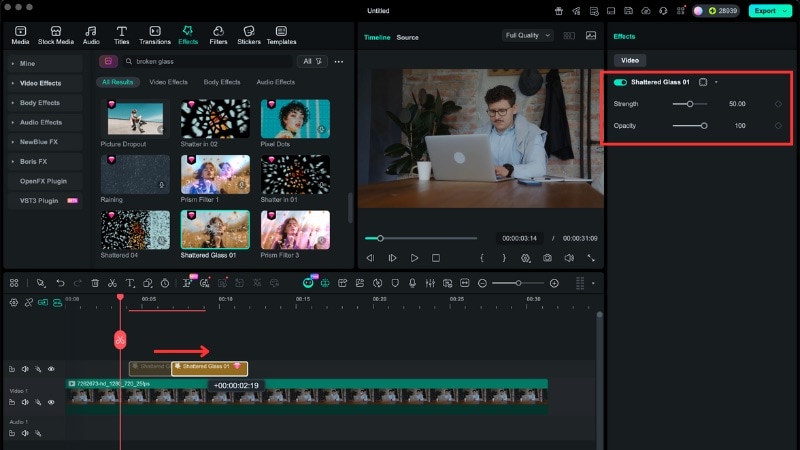This screenshot has width=800, height=450.
Task: Open the speed clock icon
Action: coord(165,283)
